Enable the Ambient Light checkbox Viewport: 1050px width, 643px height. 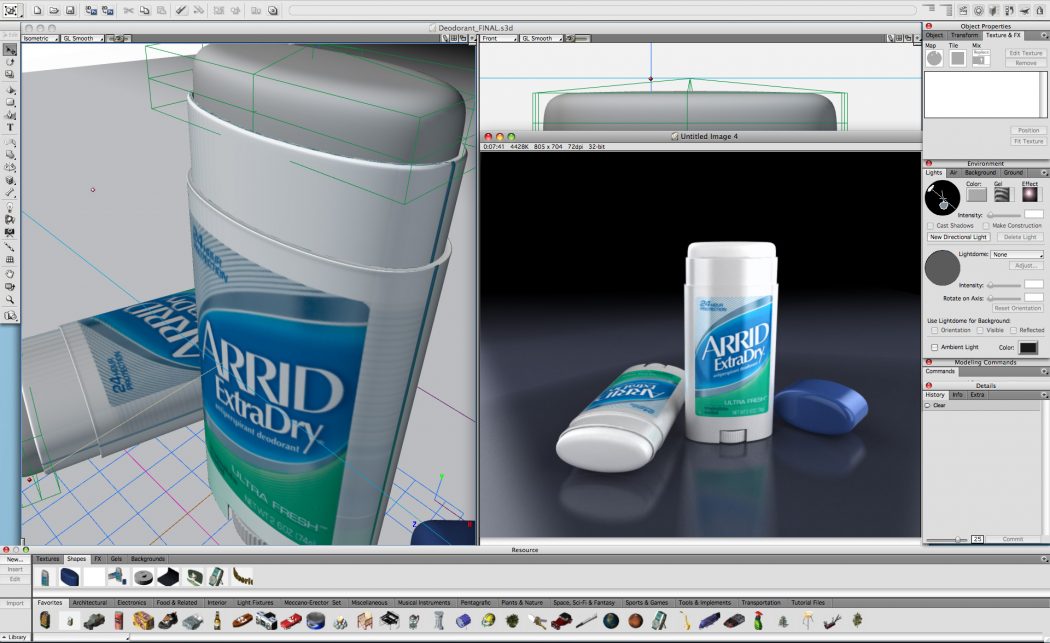[x=934, y=347]
